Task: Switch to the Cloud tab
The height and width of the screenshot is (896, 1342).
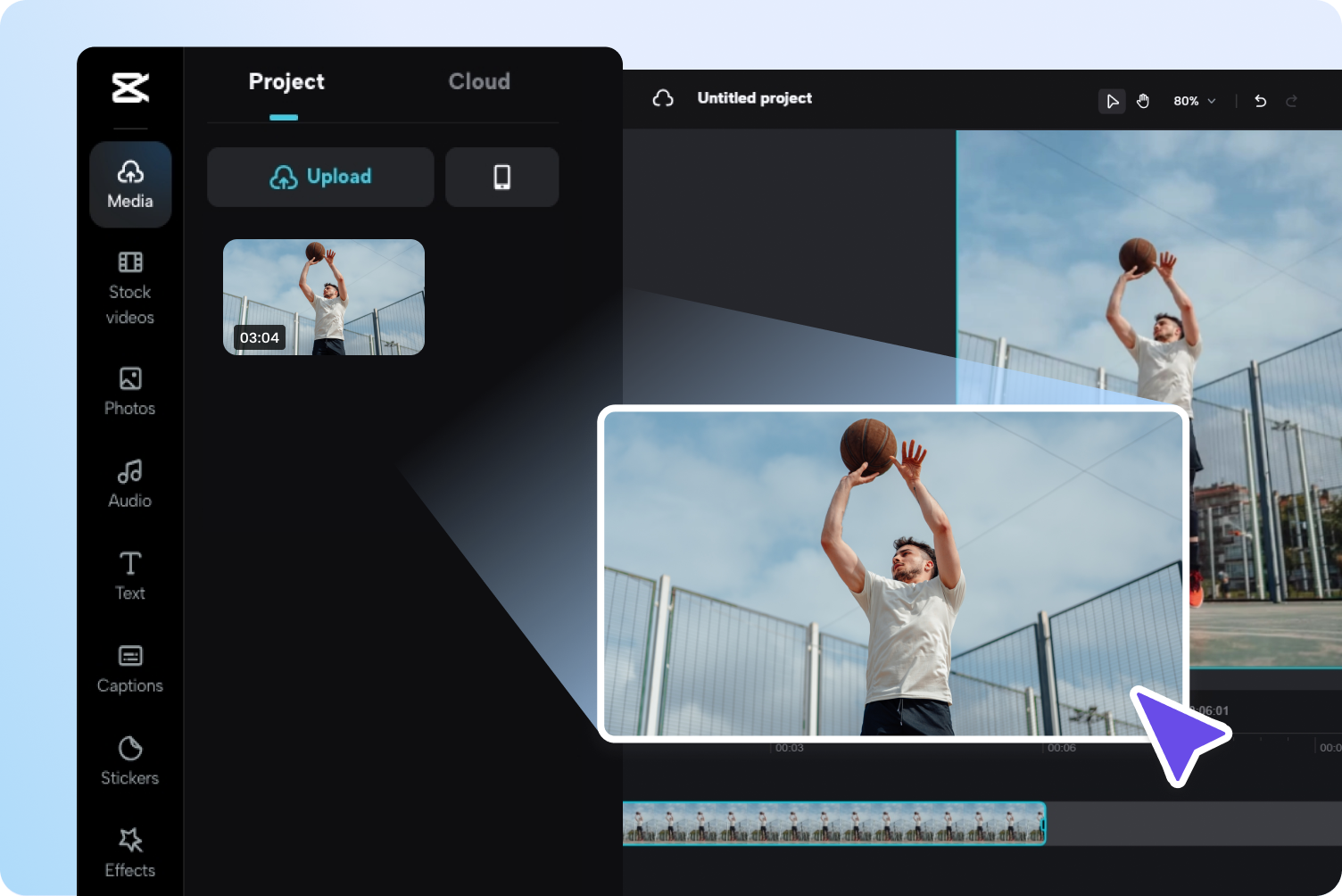Action: pos(479,82)
